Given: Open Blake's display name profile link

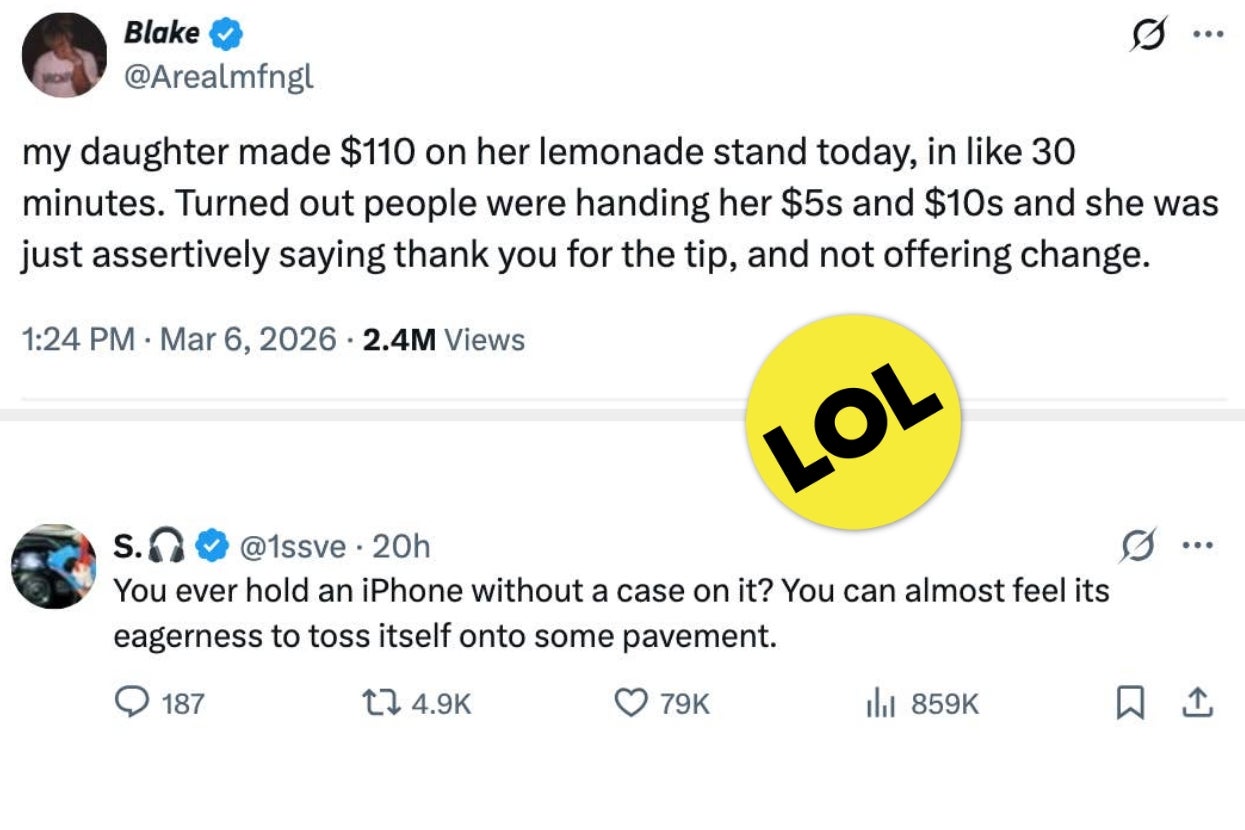Looking at the screenshot, I should [x=161, y=33].
